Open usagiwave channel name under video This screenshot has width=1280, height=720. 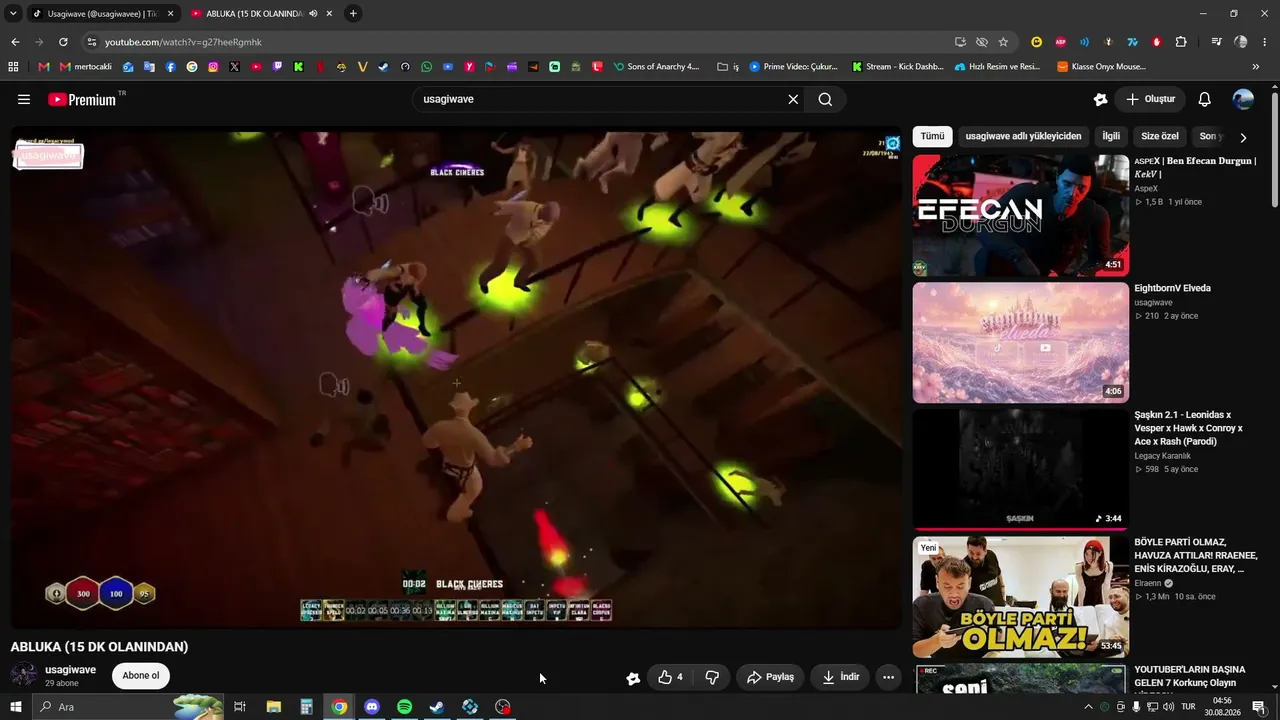click(71, 670)
